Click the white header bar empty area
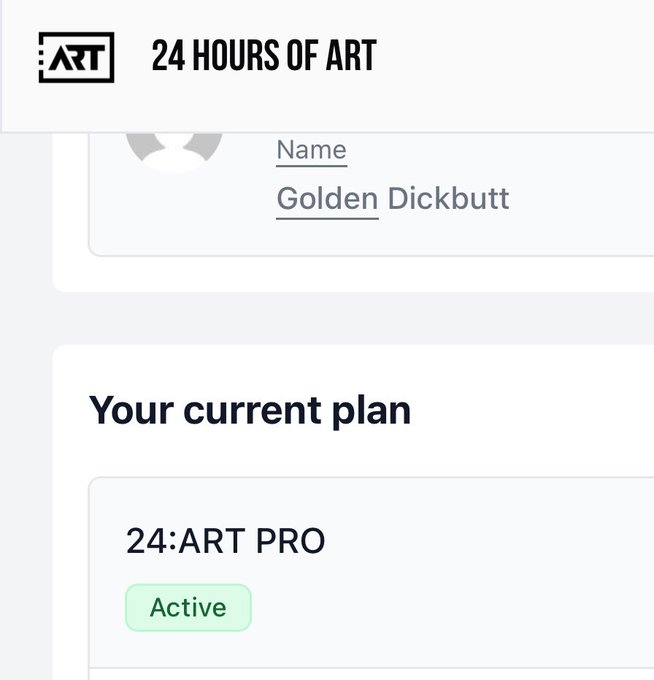Image resolution: width=654 pixels, height=680 pixels. click(520, 60)
